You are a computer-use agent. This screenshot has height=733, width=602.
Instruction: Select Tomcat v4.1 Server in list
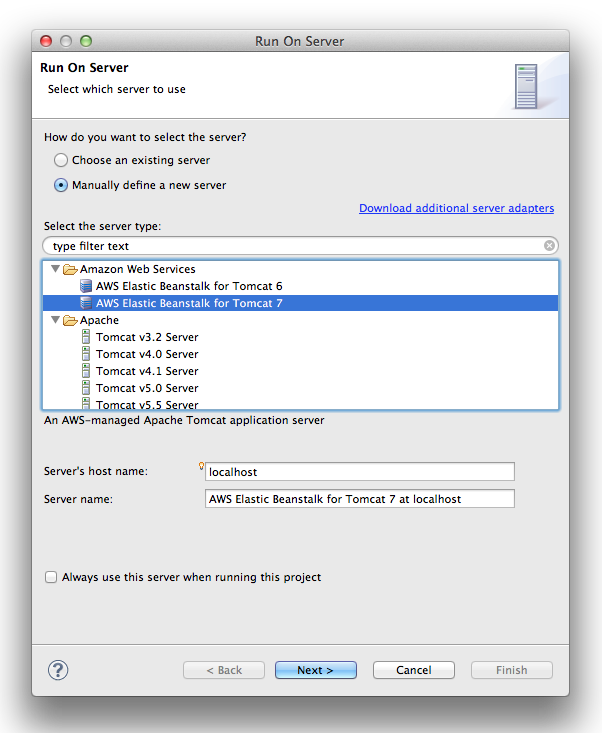click(x=147, y=371)
